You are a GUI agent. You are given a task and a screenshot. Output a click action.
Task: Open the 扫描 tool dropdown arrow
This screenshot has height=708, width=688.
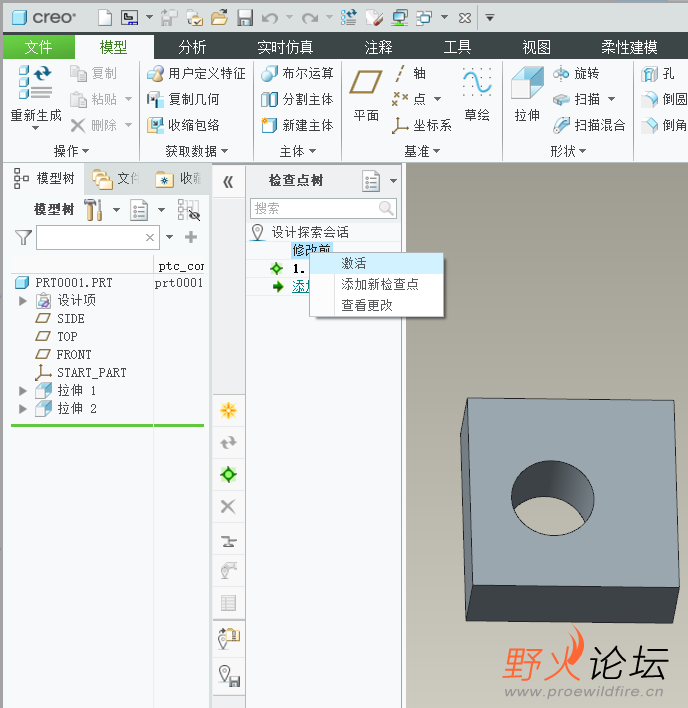click(611, 99)
